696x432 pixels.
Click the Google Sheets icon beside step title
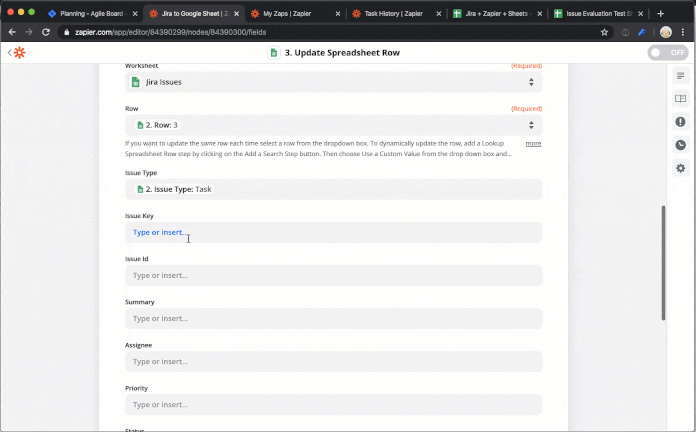274,53
